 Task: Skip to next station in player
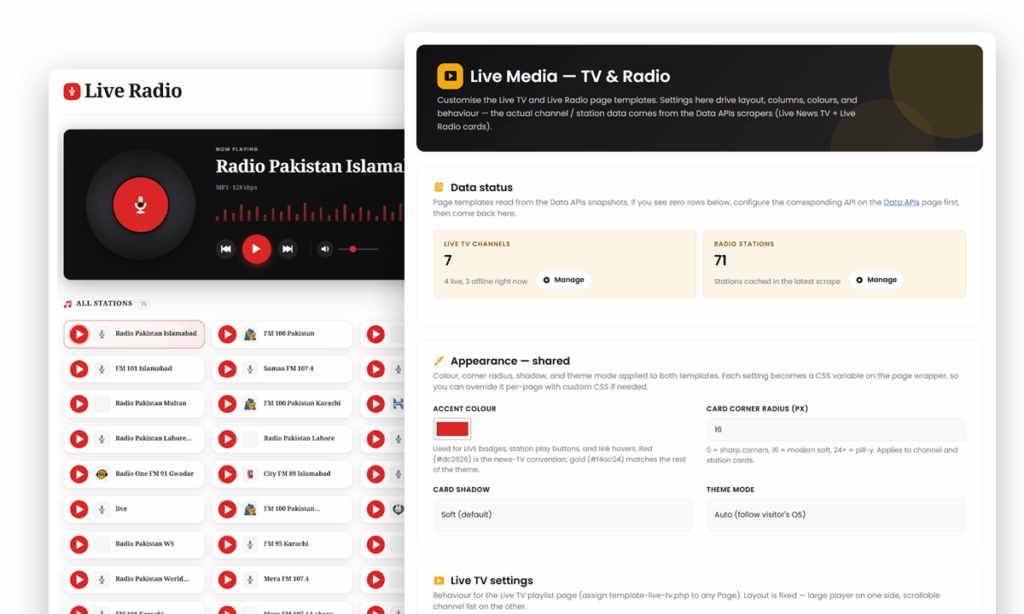click(x=287, y=249)
